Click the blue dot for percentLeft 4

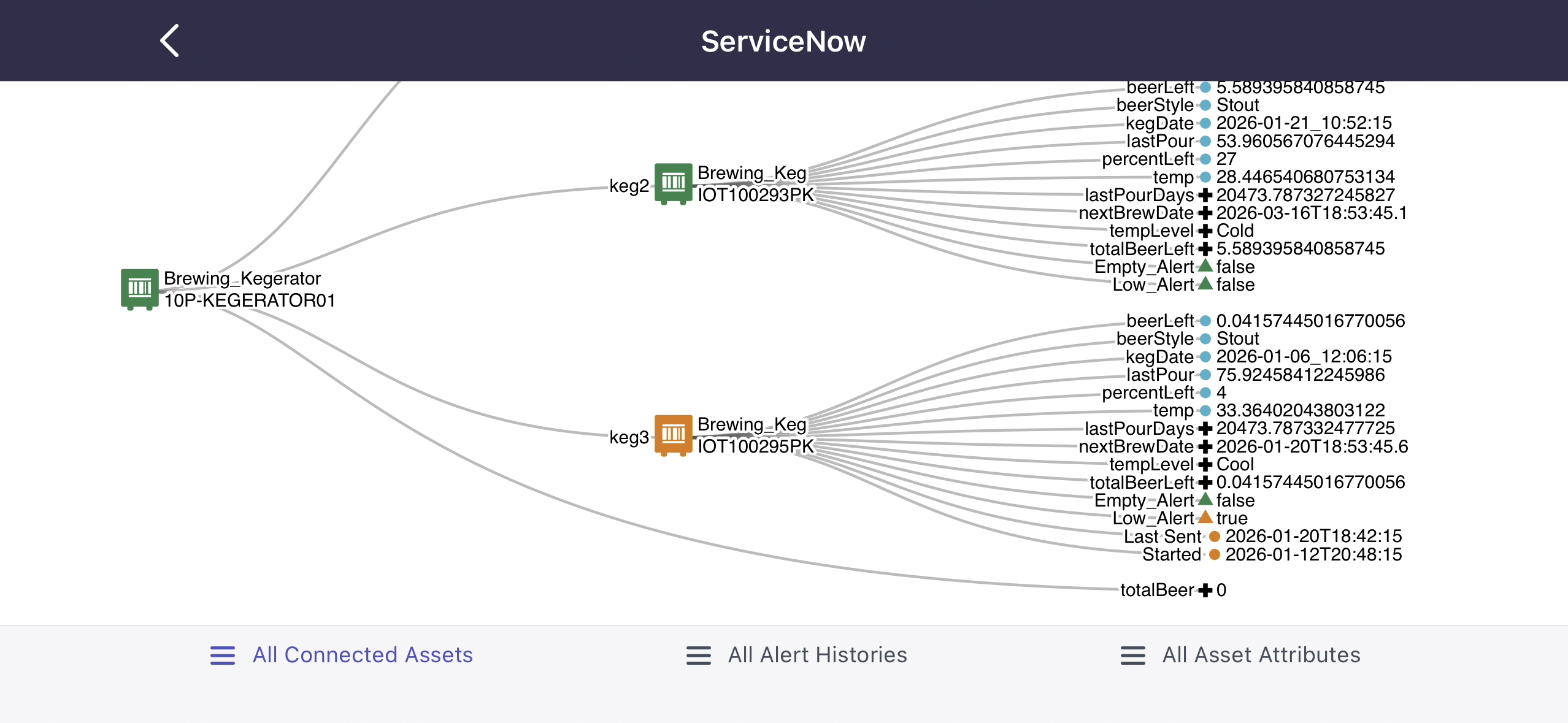1205,392
